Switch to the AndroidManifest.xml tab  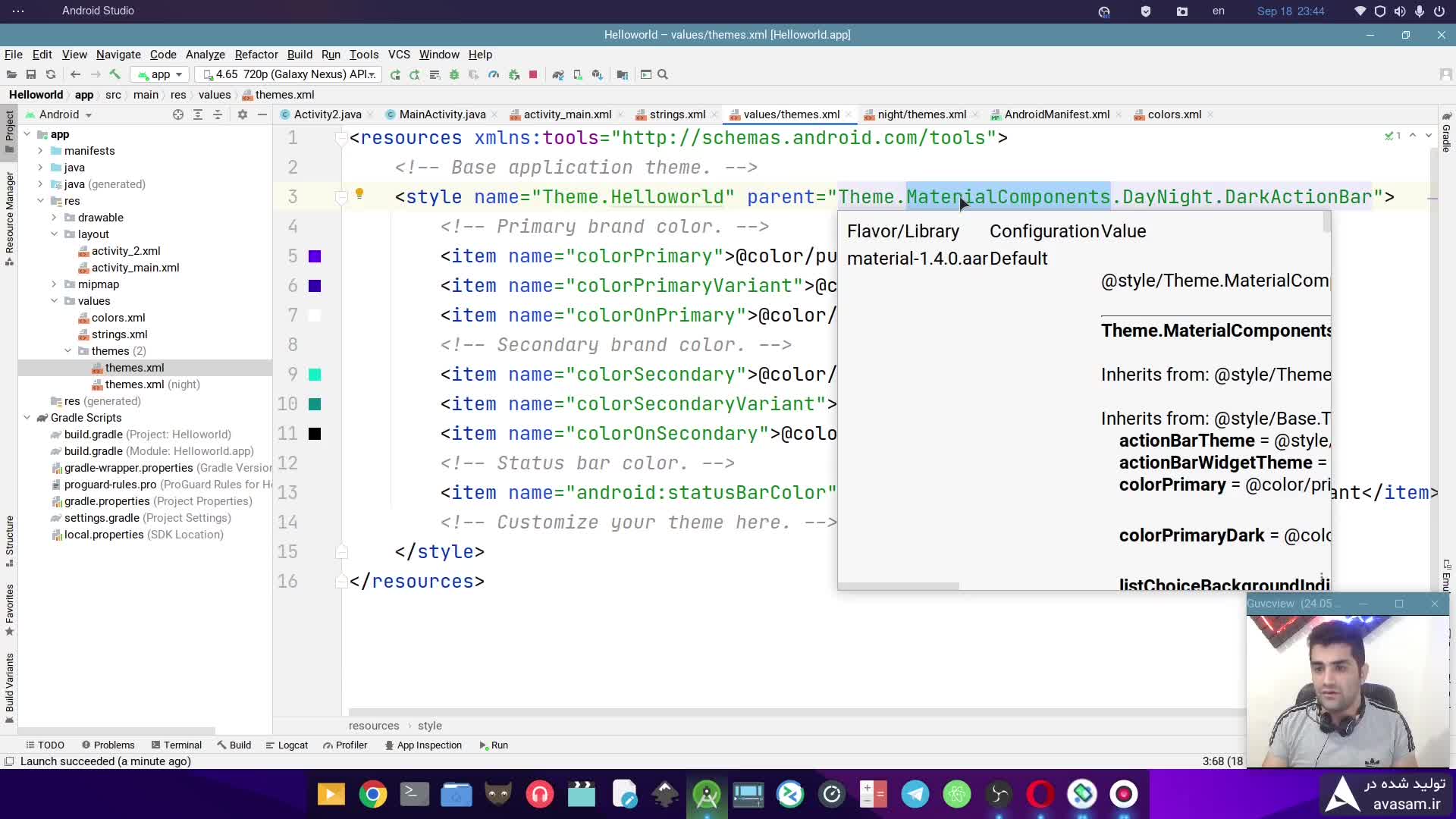[1056, 115]
